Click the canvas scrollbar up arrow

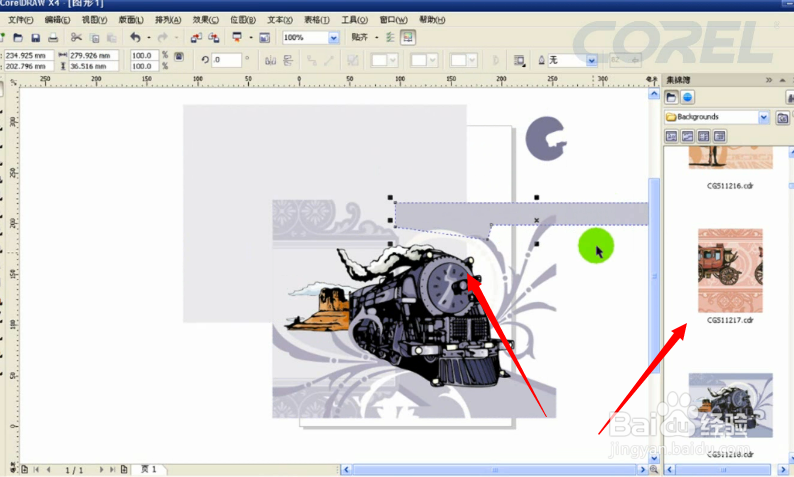[x=654, y=94]
